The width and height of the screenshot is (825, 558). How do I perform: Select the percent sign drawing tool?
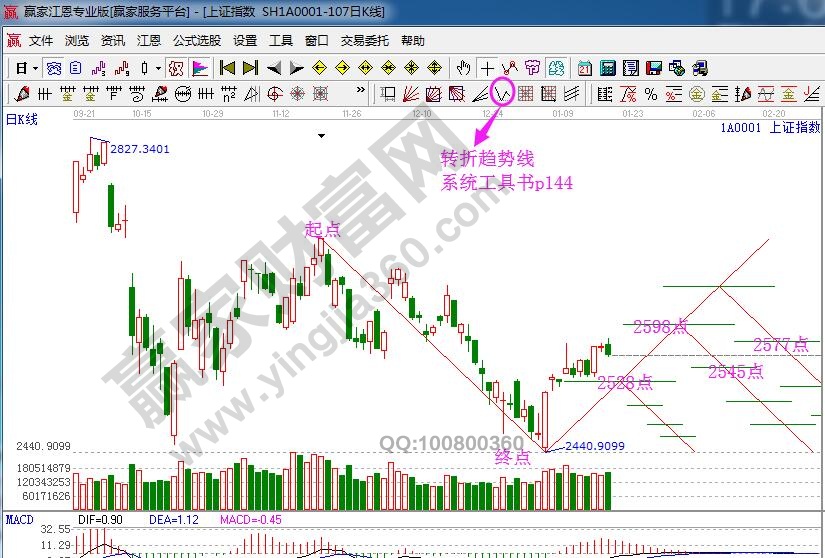pyautogui.click(x=650, y=95)
